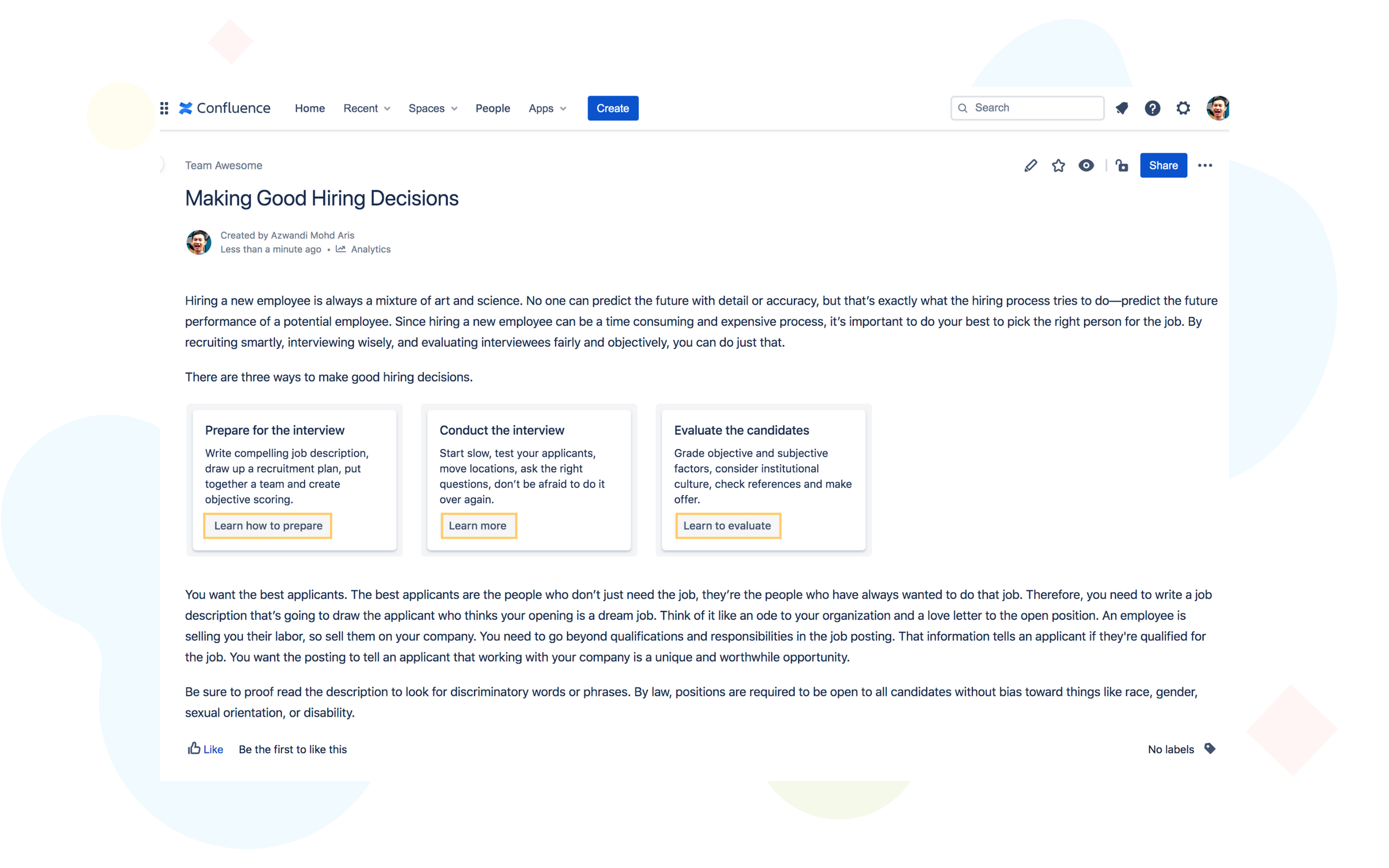Expand the Recent dropdown
Image resolution: width=1389 pixels, height=868 pixels.
click(367, 108)
